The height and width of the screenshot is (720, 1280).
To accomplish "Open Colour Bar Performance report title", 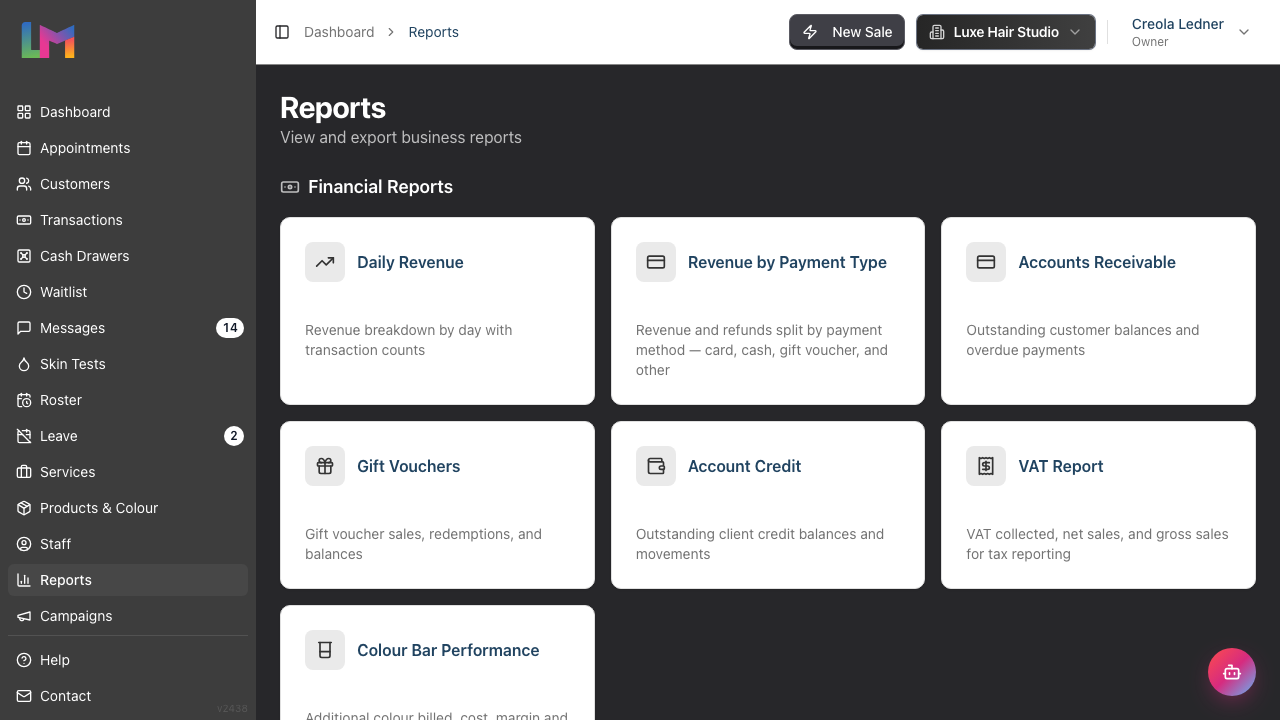I will click(x=448, y=650).
